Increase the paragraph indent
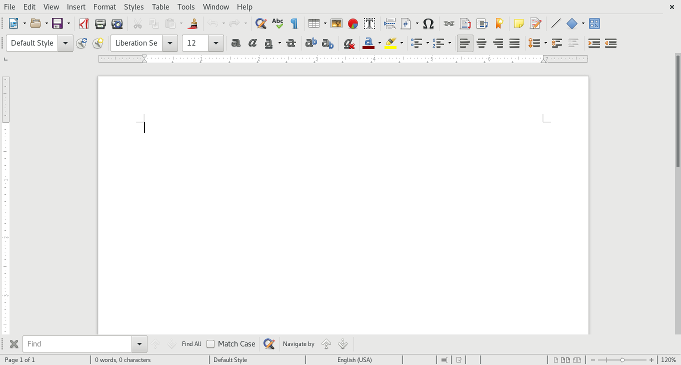Viewport: 681px width, 365px height. (x=594, y=43)
